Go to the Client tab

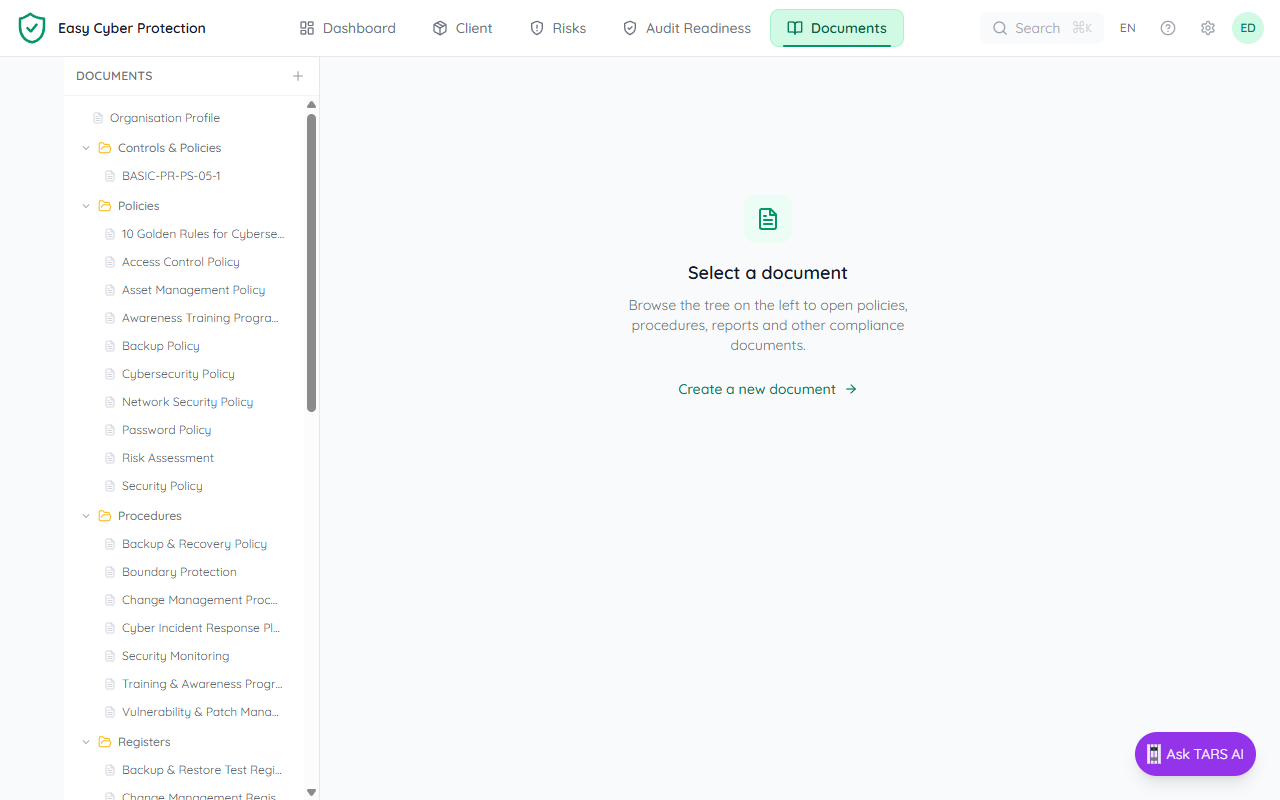coord(462,28)
